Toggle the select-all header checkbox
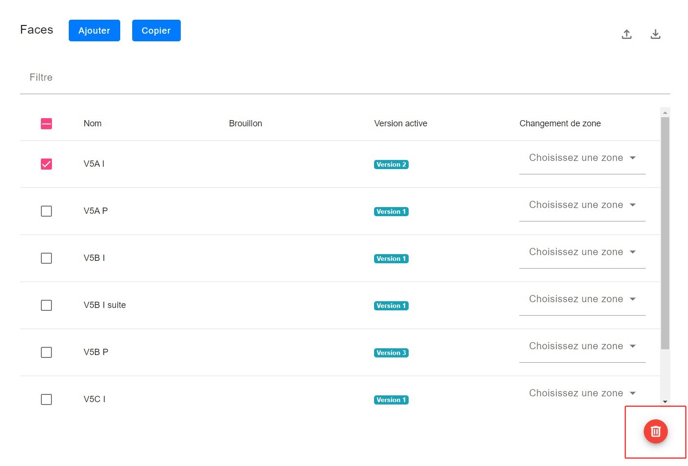 point(46,124)
